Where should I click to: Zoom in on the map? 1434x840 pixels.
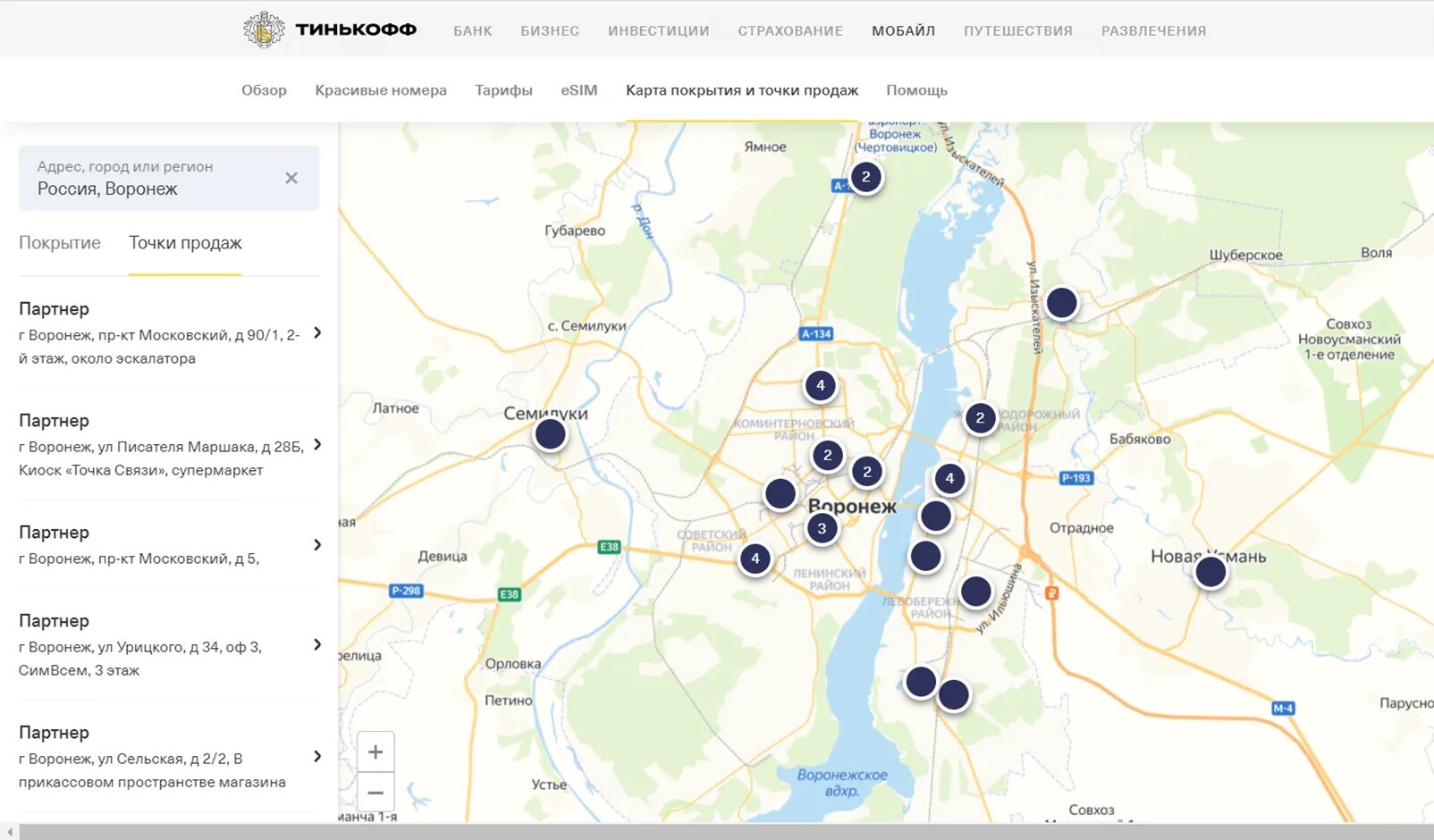pos(375,752)
